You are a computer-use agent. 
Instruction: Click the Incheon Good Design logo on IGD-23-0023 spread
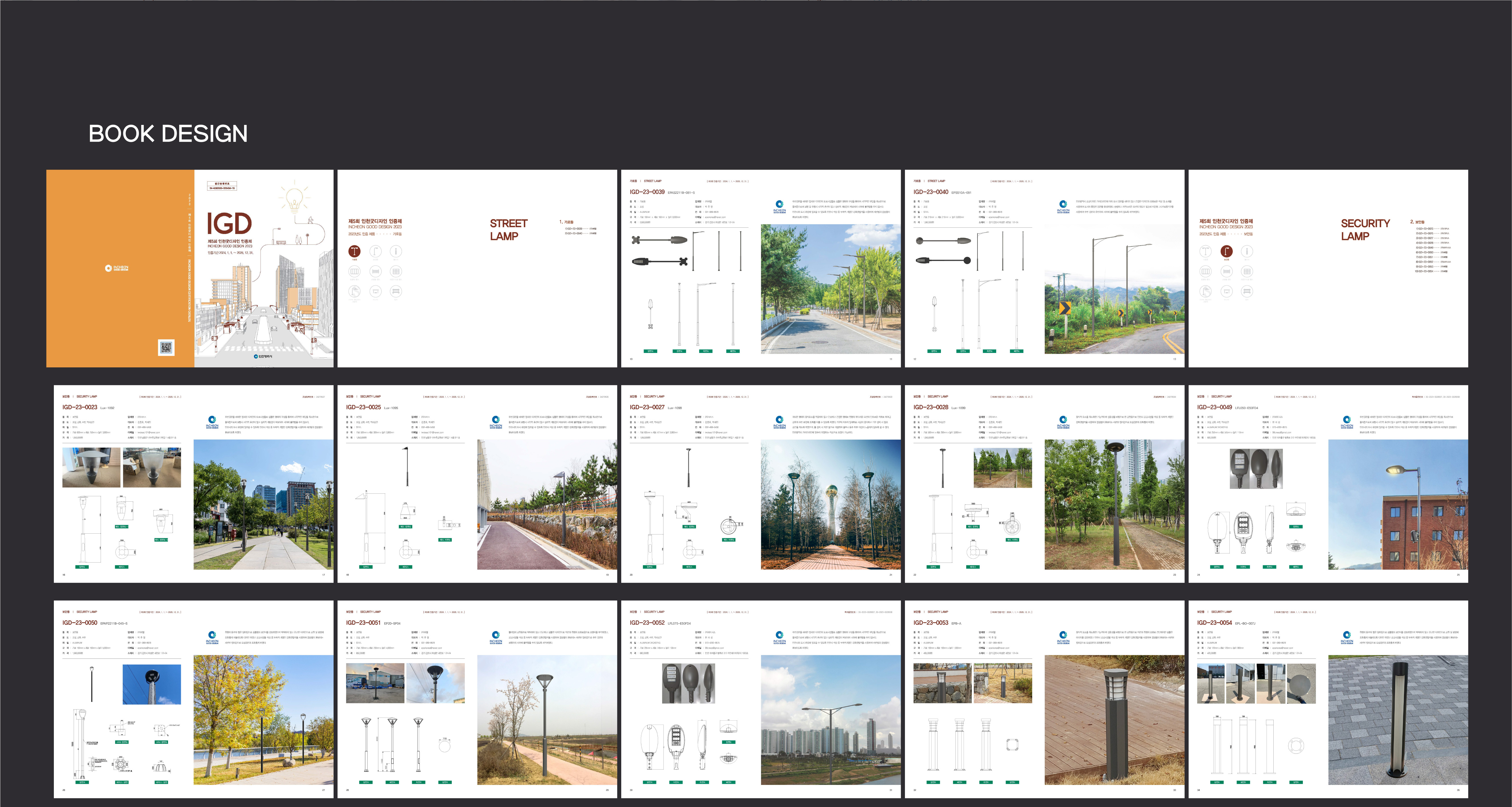coord(212,422)
